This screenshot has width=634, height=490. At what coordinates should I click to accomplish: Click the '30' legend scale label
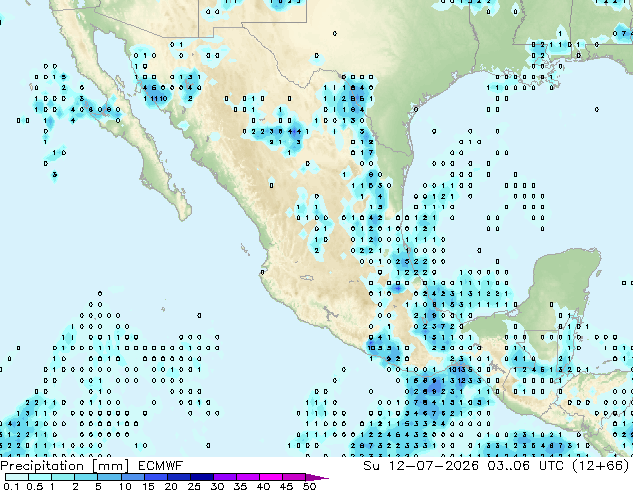click(217, 486)
